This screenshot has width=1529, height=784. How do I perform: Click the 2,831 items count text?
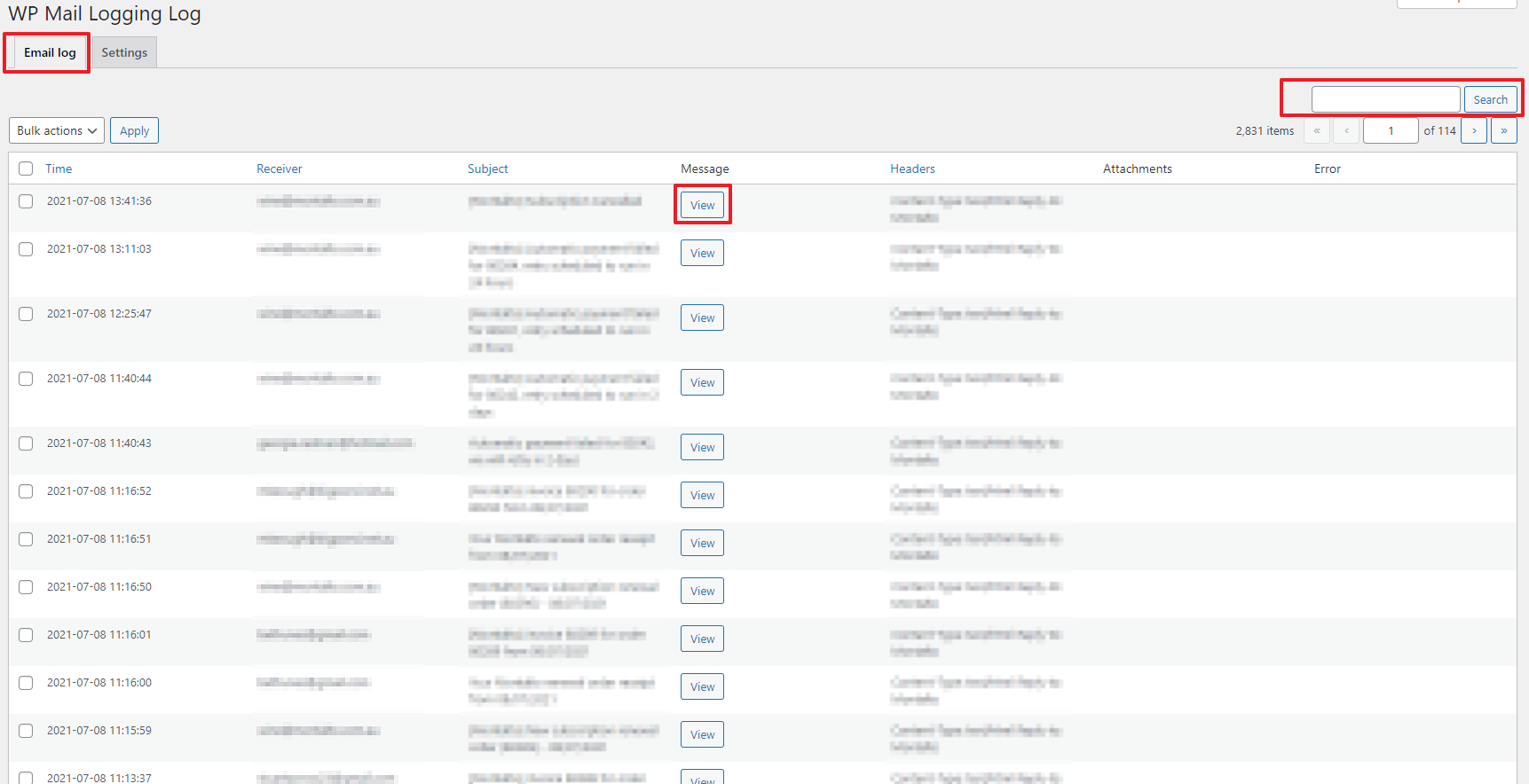pos(1265,130)
